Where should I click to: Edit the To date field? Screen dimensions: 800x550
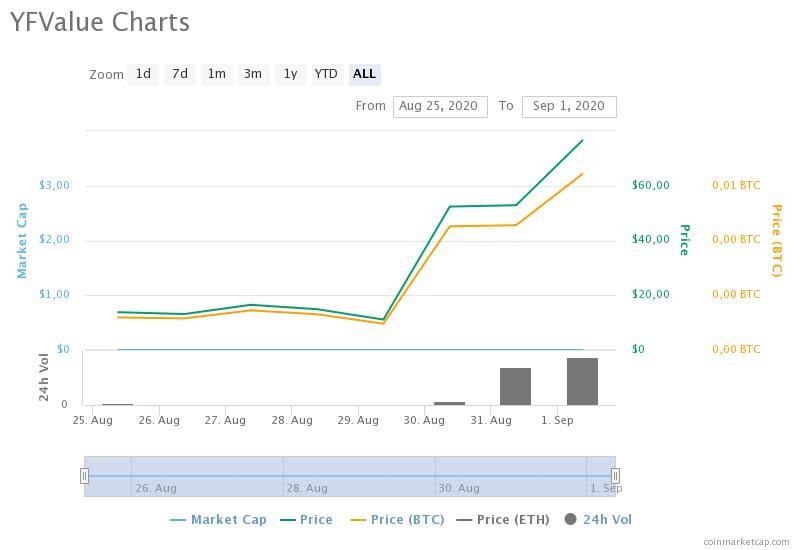pos(569,107)
